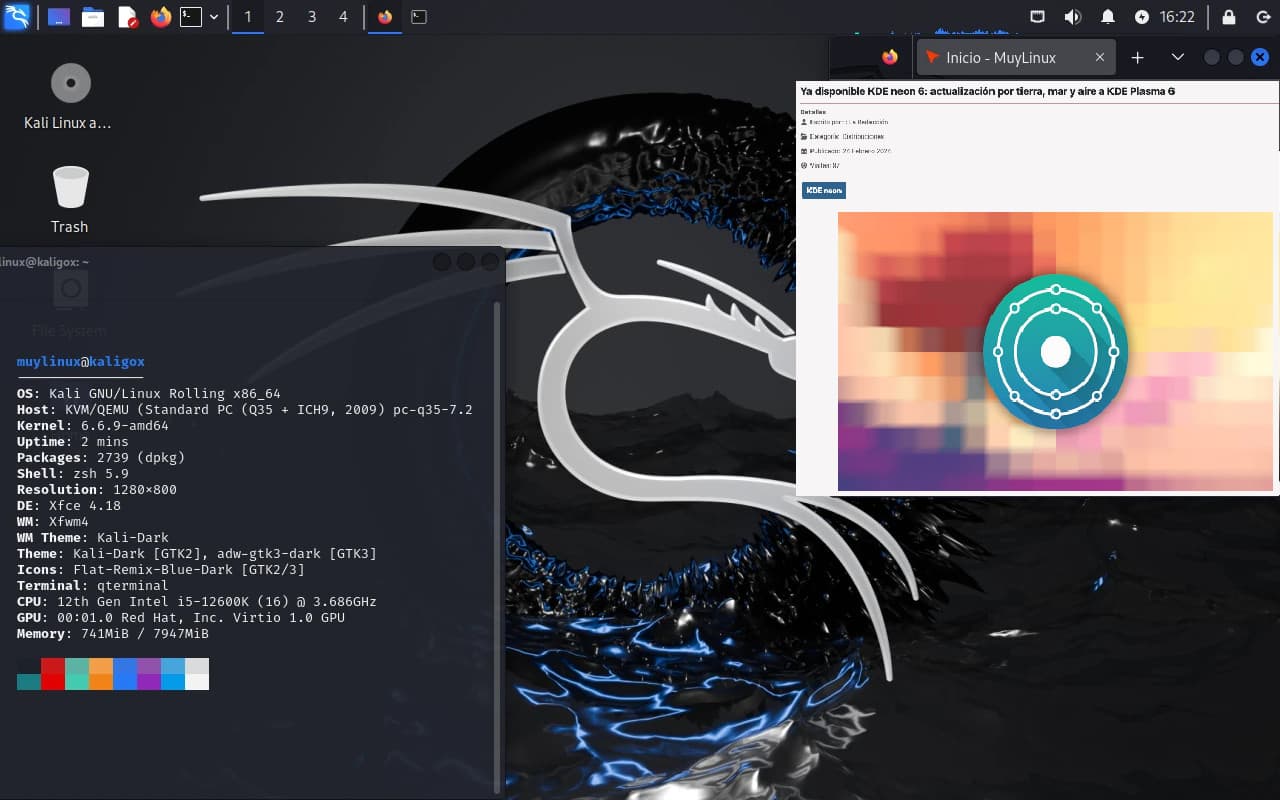The height and width of the screenshot is (800, 1280).
Task: Select the terminal window in the taskbar
Action: [x=419, y=17]
